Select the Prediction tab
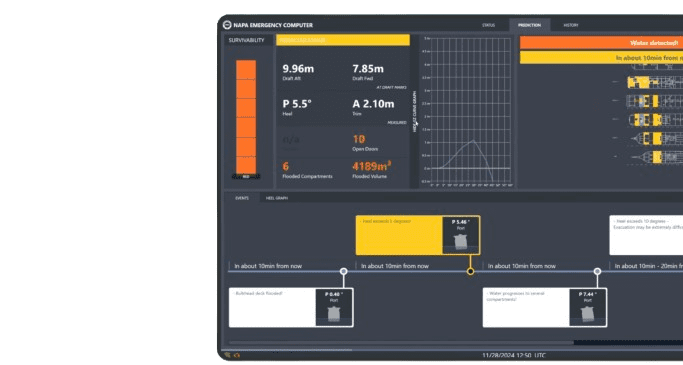 click(529, 25)
